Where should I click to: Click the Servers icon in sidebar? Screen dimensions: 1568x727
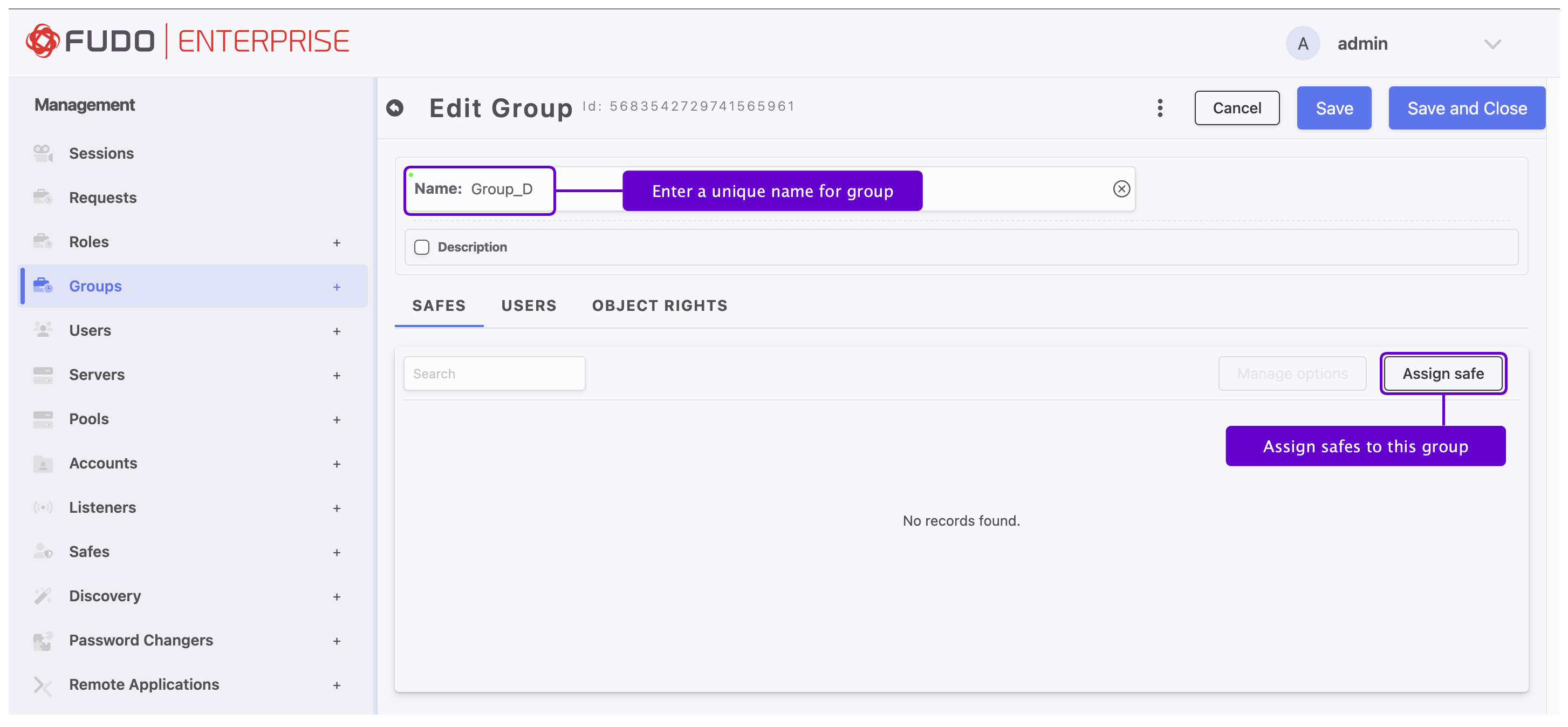(x=43, y=375)
